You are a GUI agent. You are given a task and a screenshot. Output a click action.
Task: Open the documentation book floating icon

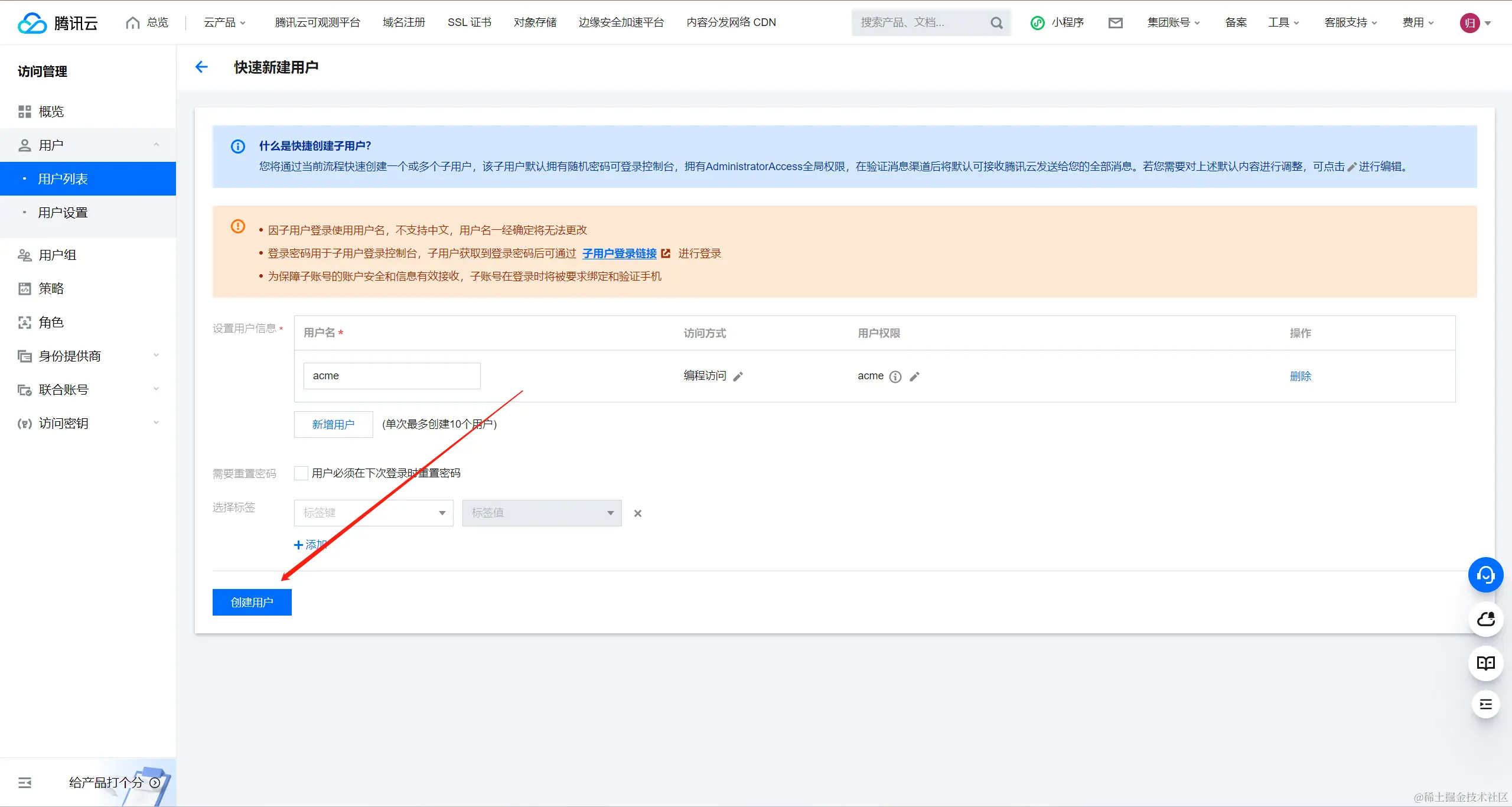(x=1485, y=663)
